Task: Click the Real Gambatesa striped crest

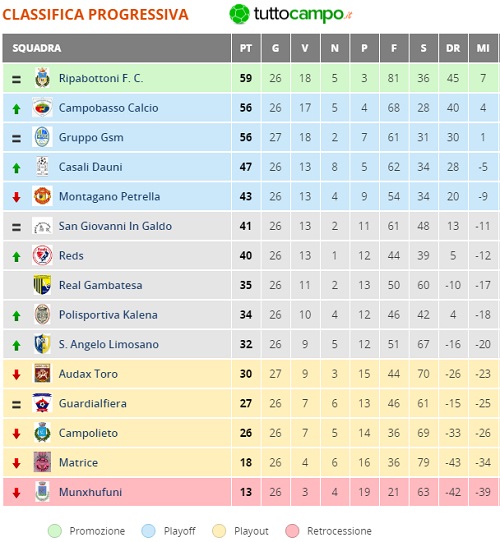Action: [42, 285]
